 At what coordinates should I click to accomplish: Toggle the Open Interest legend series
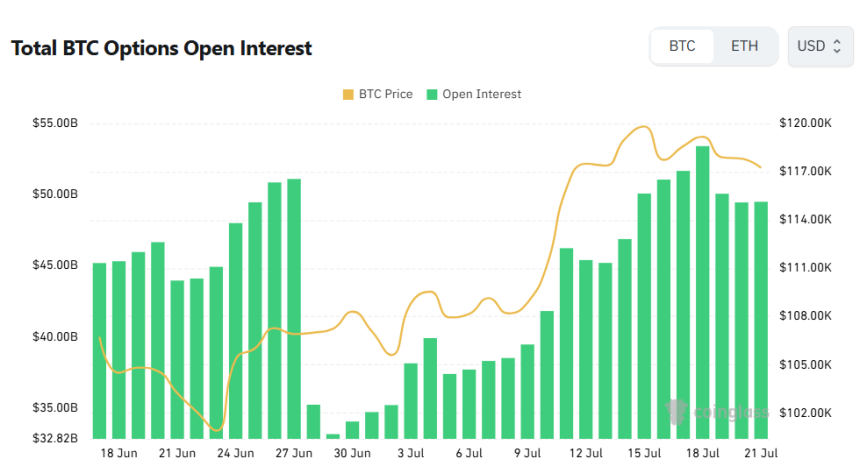coord(474,94)
